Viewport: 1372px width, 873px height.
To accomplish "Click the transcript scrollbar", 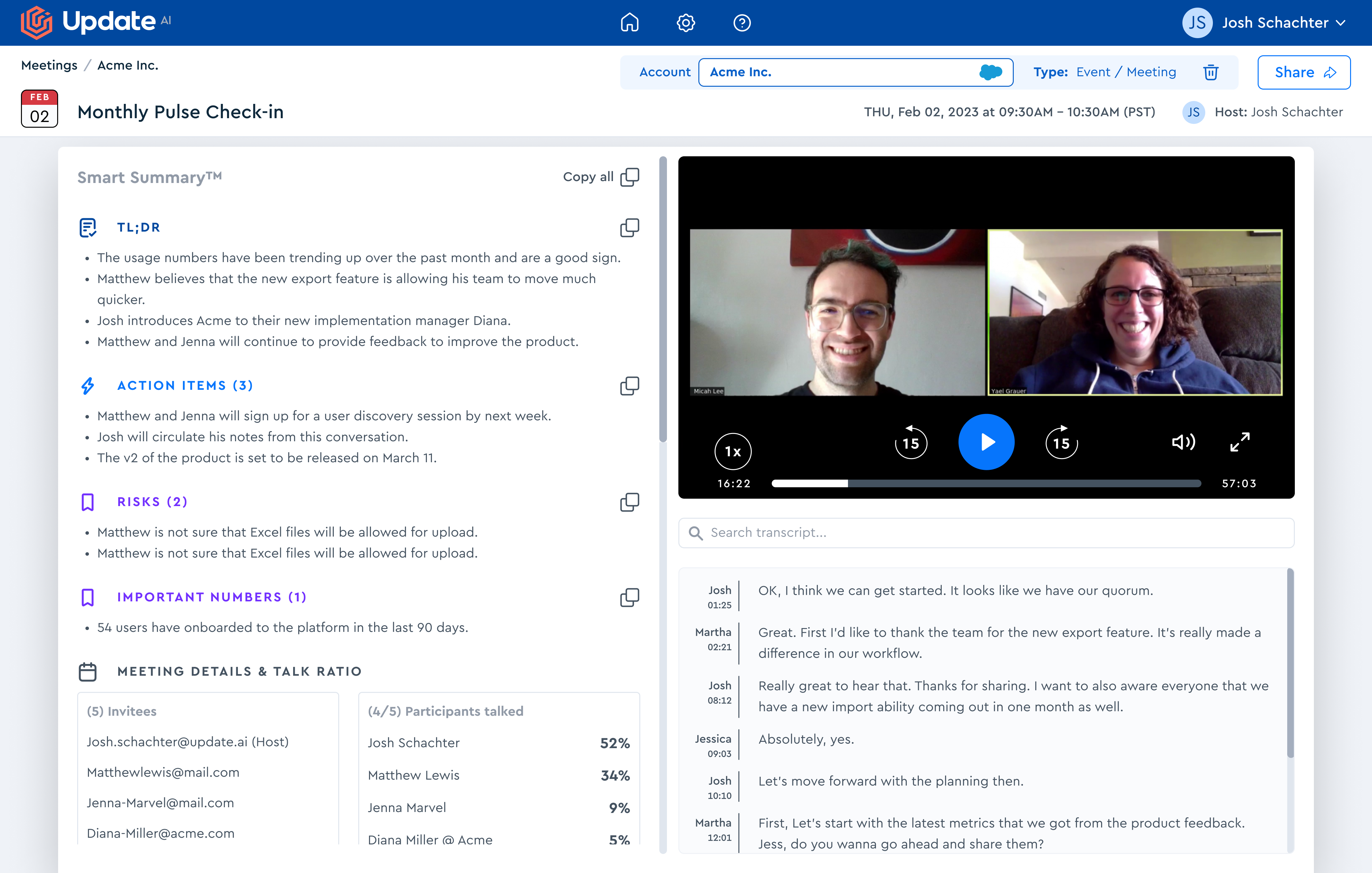I will tap(1290, 663).
